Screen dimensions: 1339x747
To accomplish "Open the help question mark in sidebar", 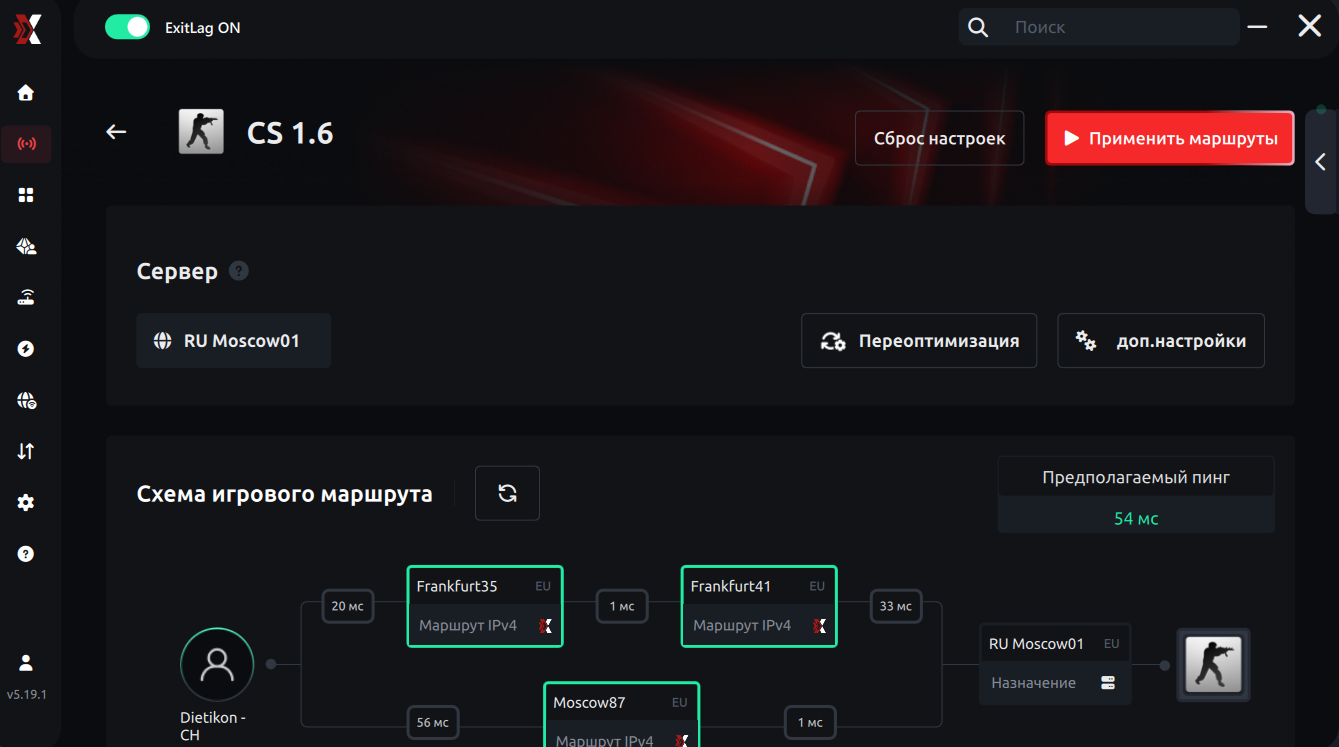I will [26, 554].
